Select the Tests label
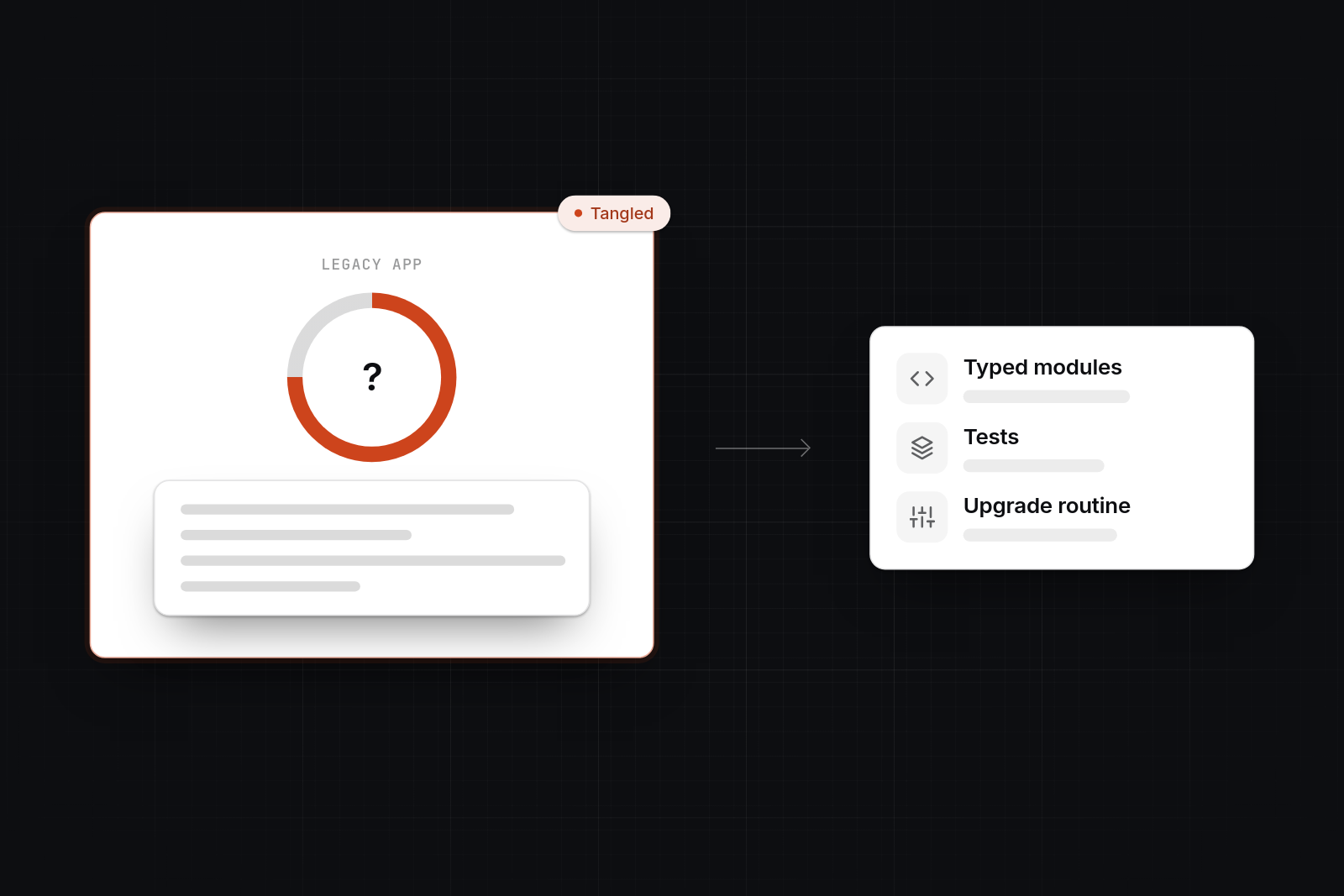Screen dimensions: 1344x896 tap(991, 437)
